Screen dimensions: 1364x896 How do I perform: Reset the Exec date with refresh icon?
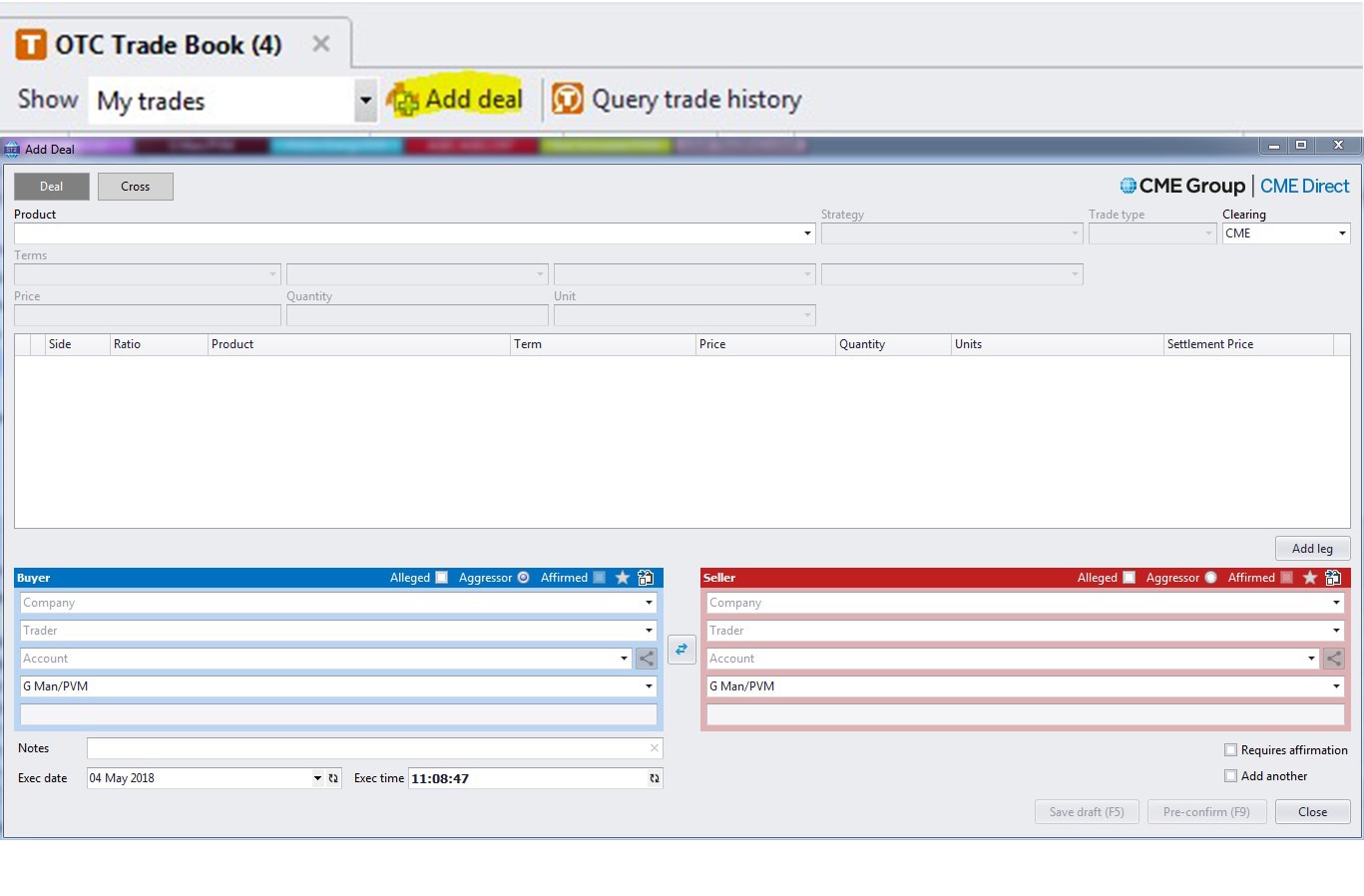[333, 778]
